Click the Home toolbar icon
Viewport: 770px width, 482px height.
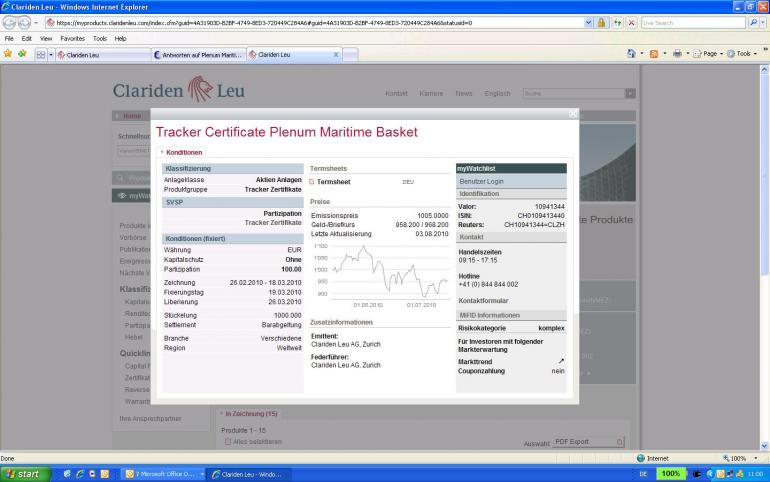pos(632,54)
